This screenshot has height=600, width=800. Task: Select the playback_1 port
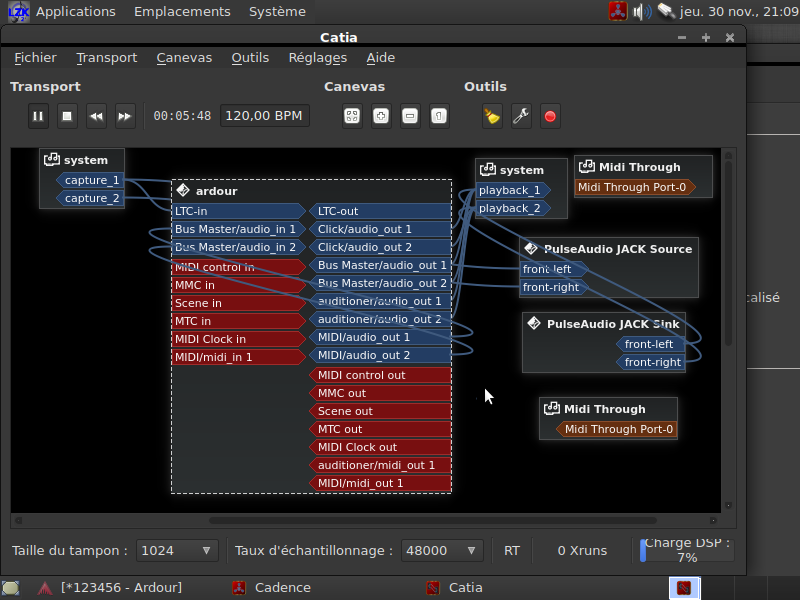(513, 190)
